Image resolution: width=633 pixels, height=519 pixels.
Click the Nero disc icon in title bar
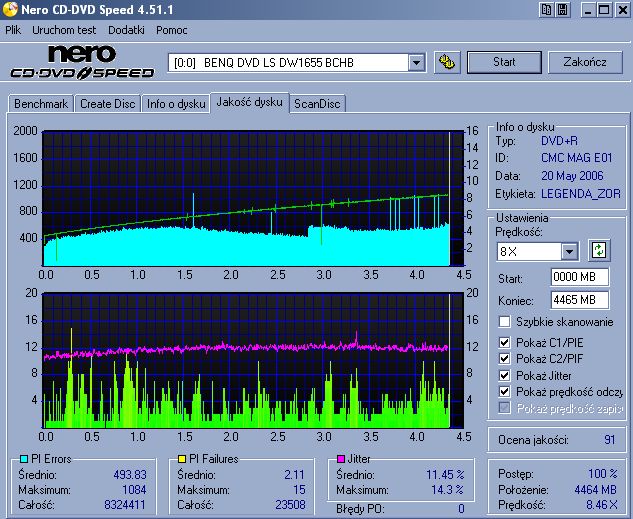click(x=10, y=9)
